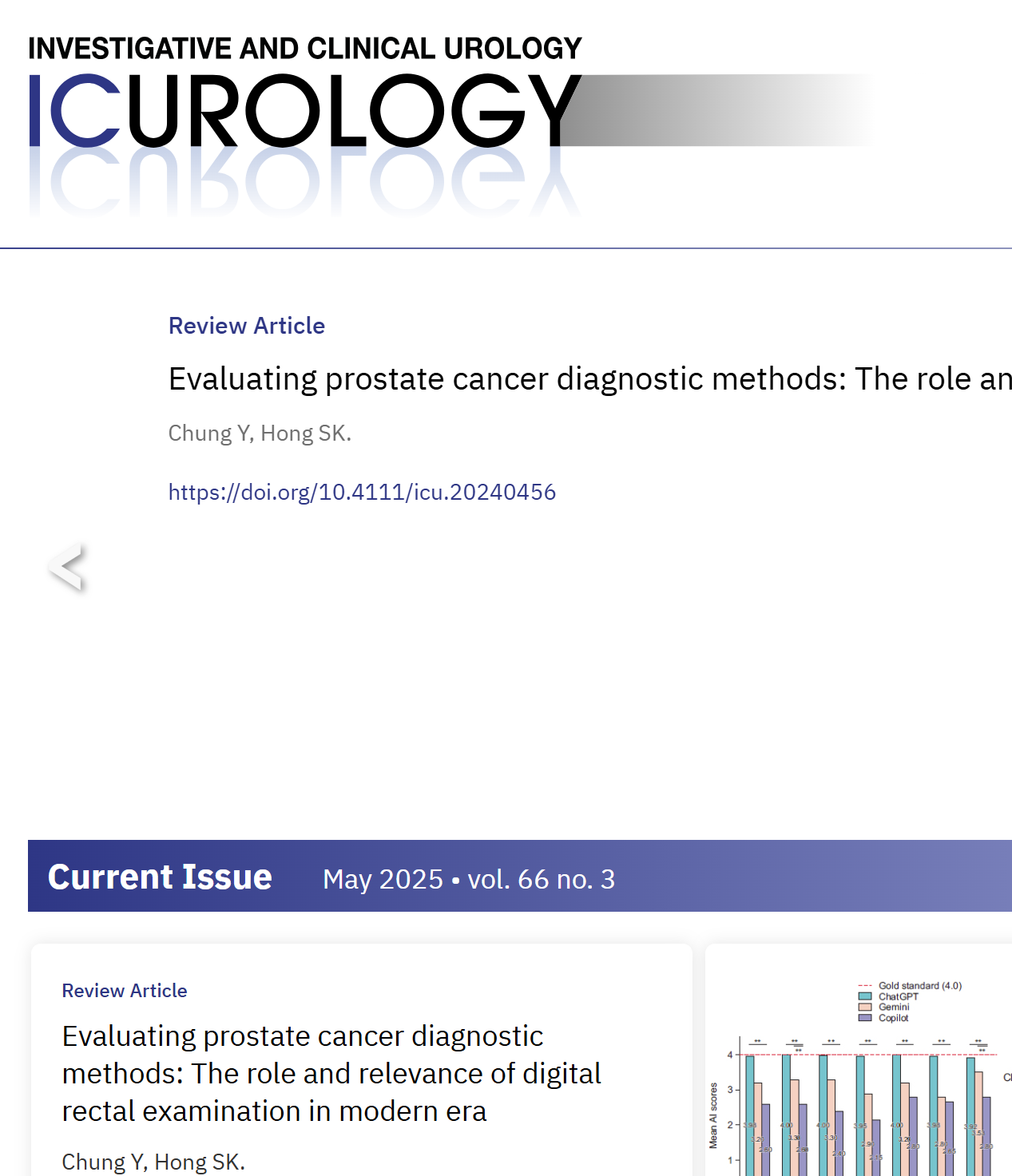This screenshot has height=1176, width=1012.
Task: Select the 'Review Article' label in the featured slider
Action: tap(247, 326)
